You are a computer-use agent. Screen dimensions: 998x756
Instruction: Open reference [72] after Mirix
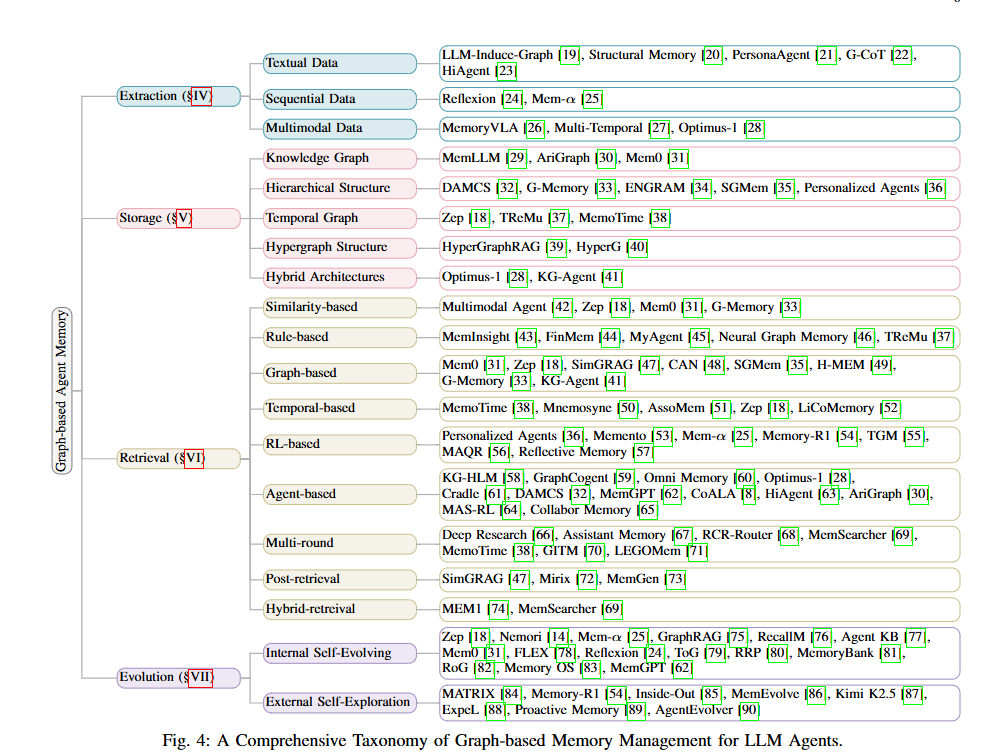click(587, 580)
